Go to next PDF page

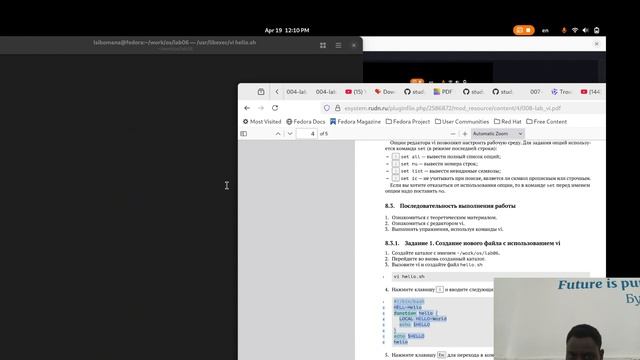point(290,133)
